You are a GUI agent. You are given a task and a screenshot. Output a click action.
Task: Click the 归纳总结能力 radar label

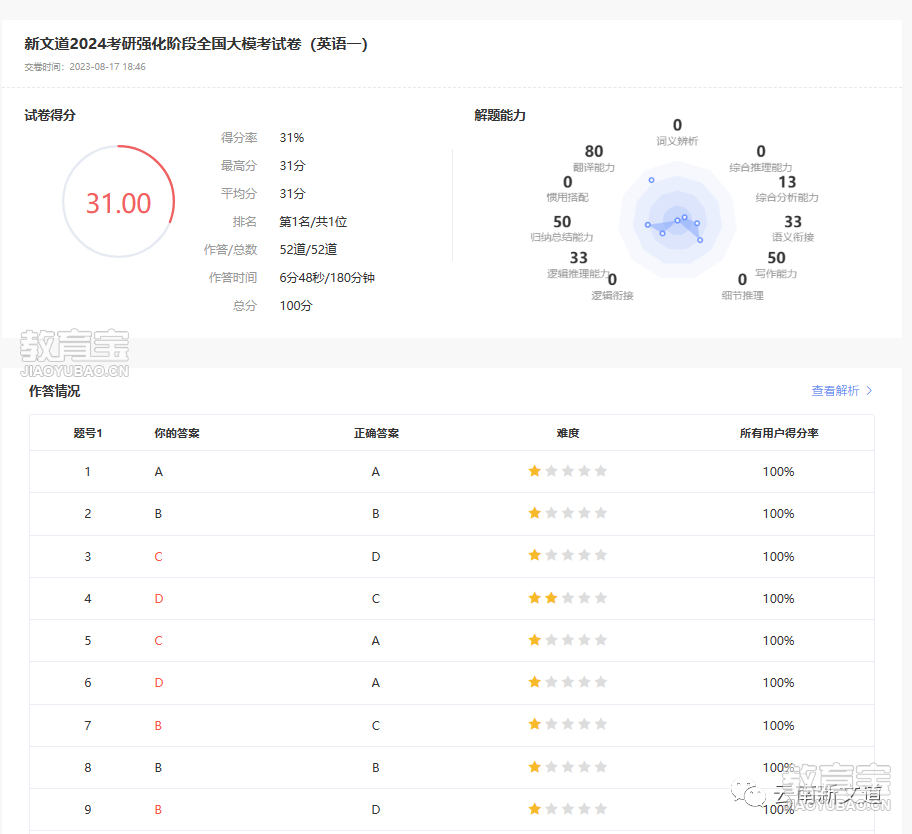[x=562, y=237]
